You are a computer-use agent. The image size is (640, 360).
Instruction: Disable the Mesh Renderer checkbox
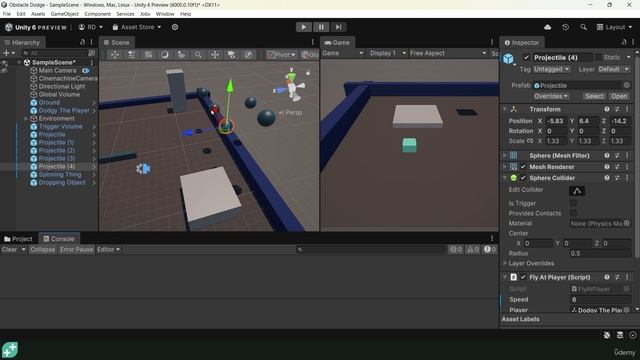click(523, 167)
